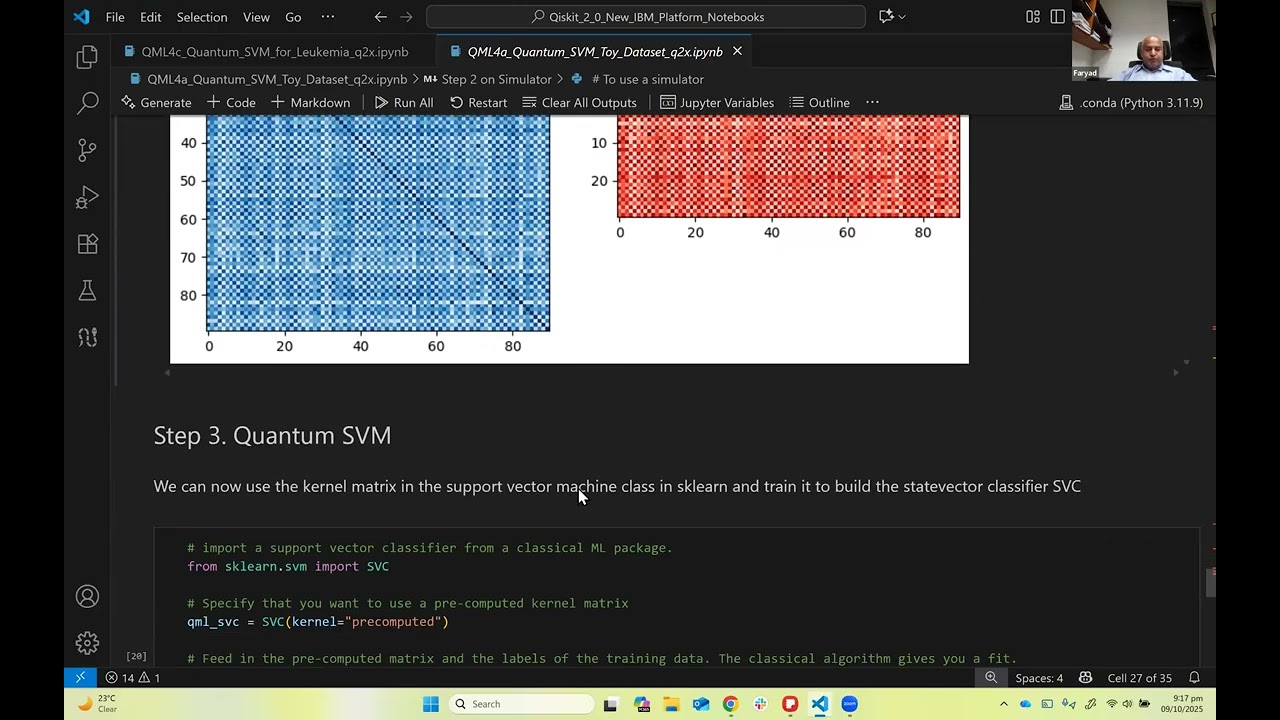Screen dimensions: 1280x720
Task: Open the View menu
Action: 256,17
